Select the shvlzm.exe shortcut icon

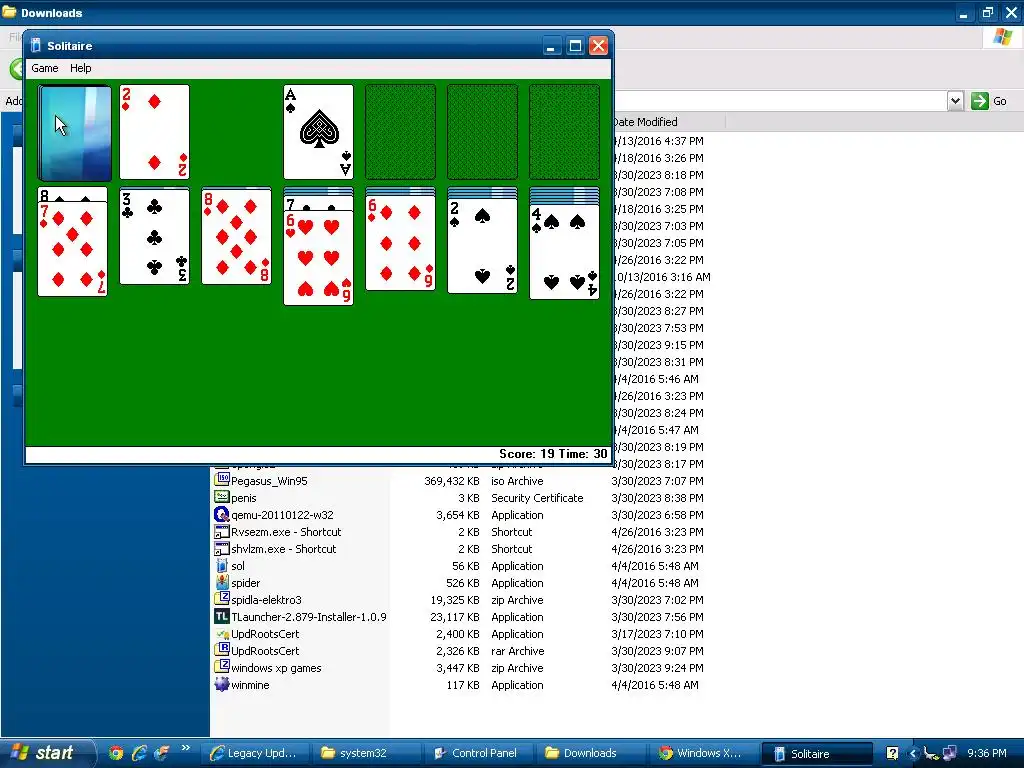pos(222,548)
